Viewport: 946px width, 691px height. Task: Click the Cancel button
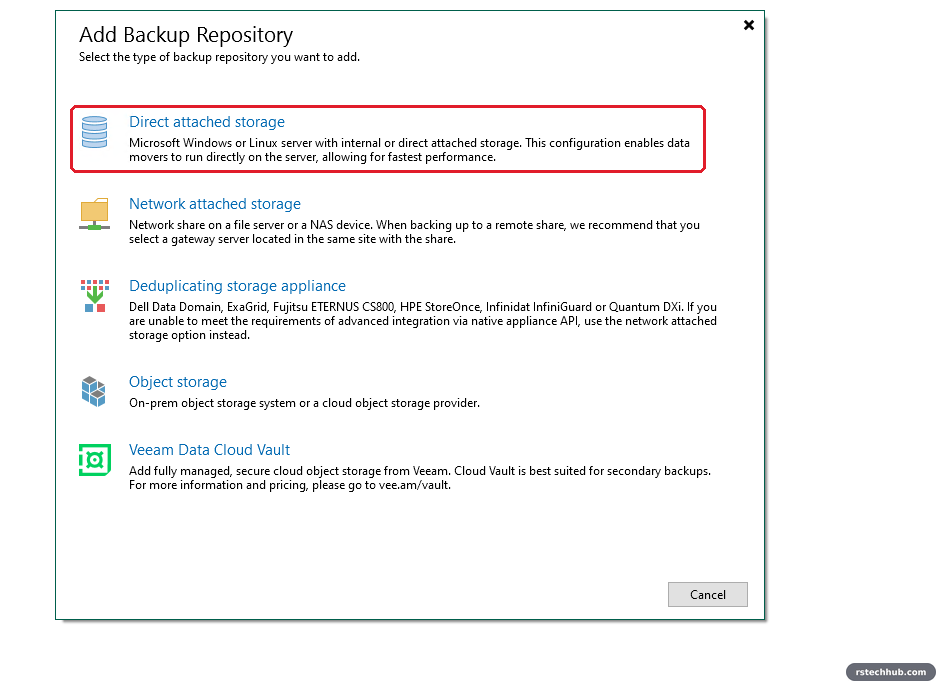point(708,594)
